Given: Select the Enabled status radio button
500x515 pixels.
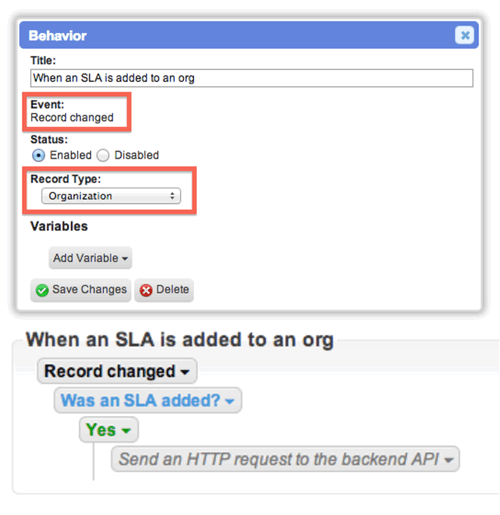Looking at the screenshot, I should tap(38, 155).
